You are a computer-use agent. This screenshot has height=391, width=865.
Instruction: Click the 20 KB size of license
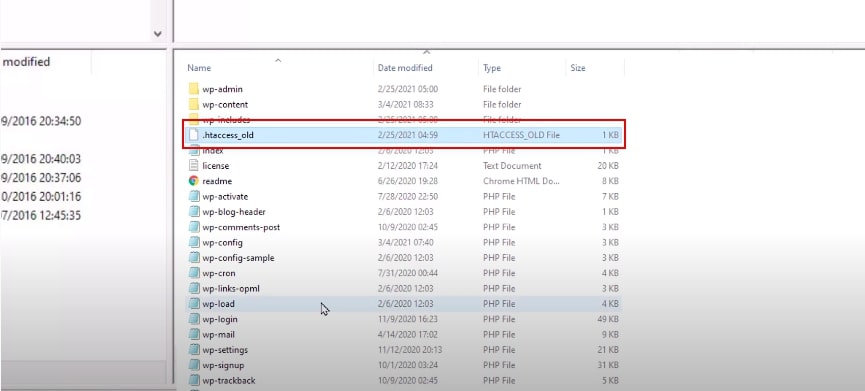coord(609,165)
